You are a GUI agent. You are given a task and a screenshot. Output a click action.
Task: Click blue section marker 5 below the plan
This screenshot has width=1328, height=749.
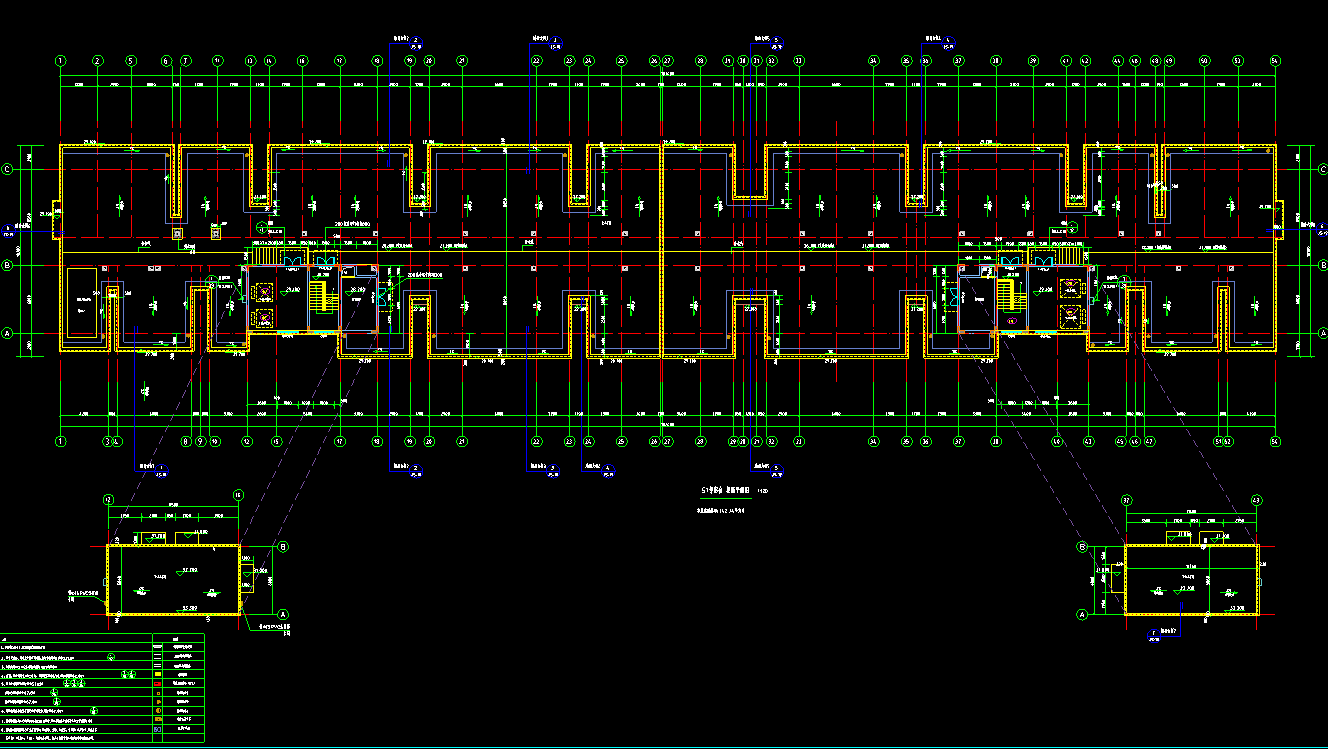point(776,467)
